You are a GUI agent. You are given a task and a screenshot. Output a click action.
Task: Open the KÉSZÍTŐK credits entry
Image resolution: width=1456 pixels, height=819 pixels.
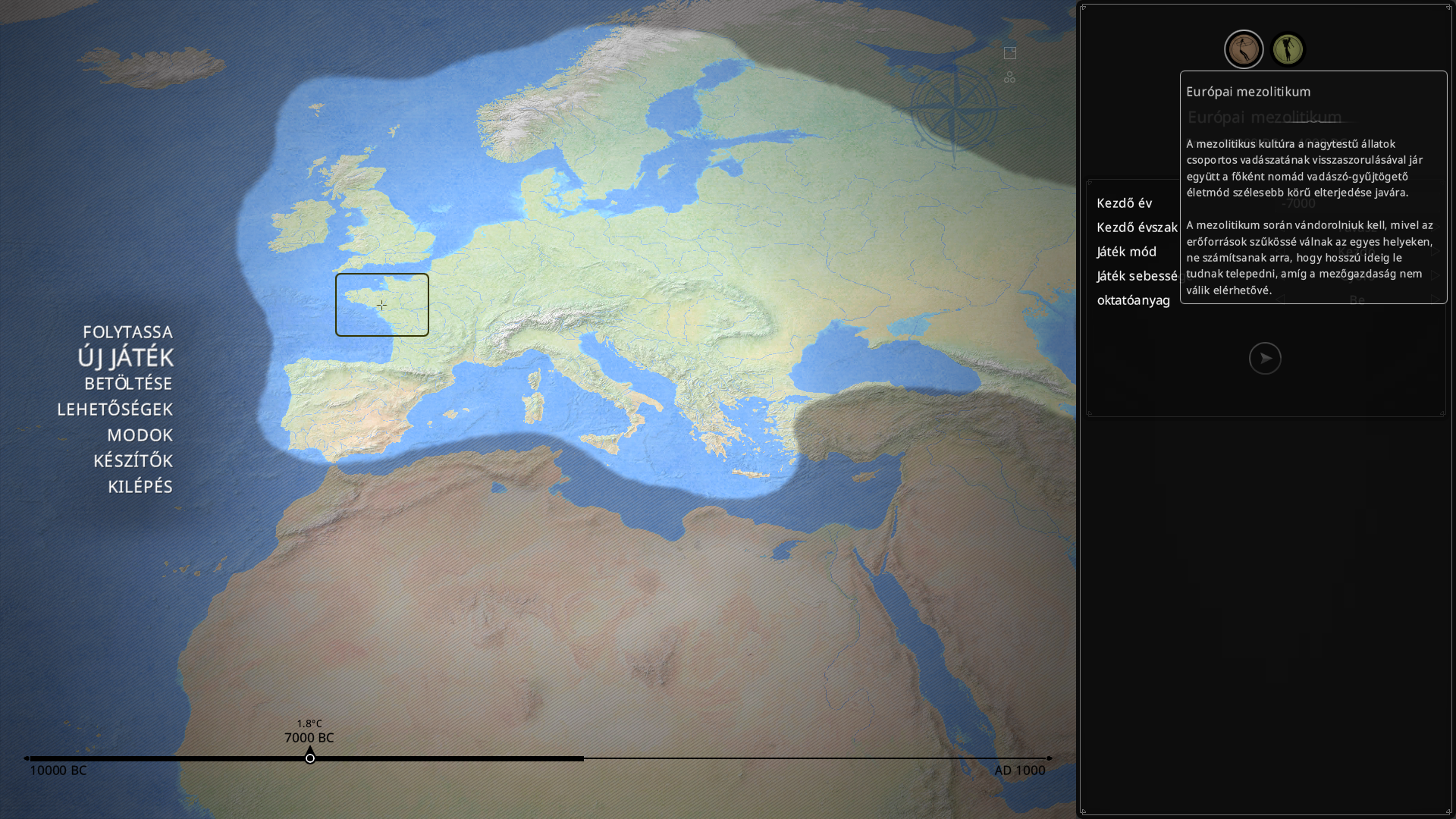click(x=133, y=461)
